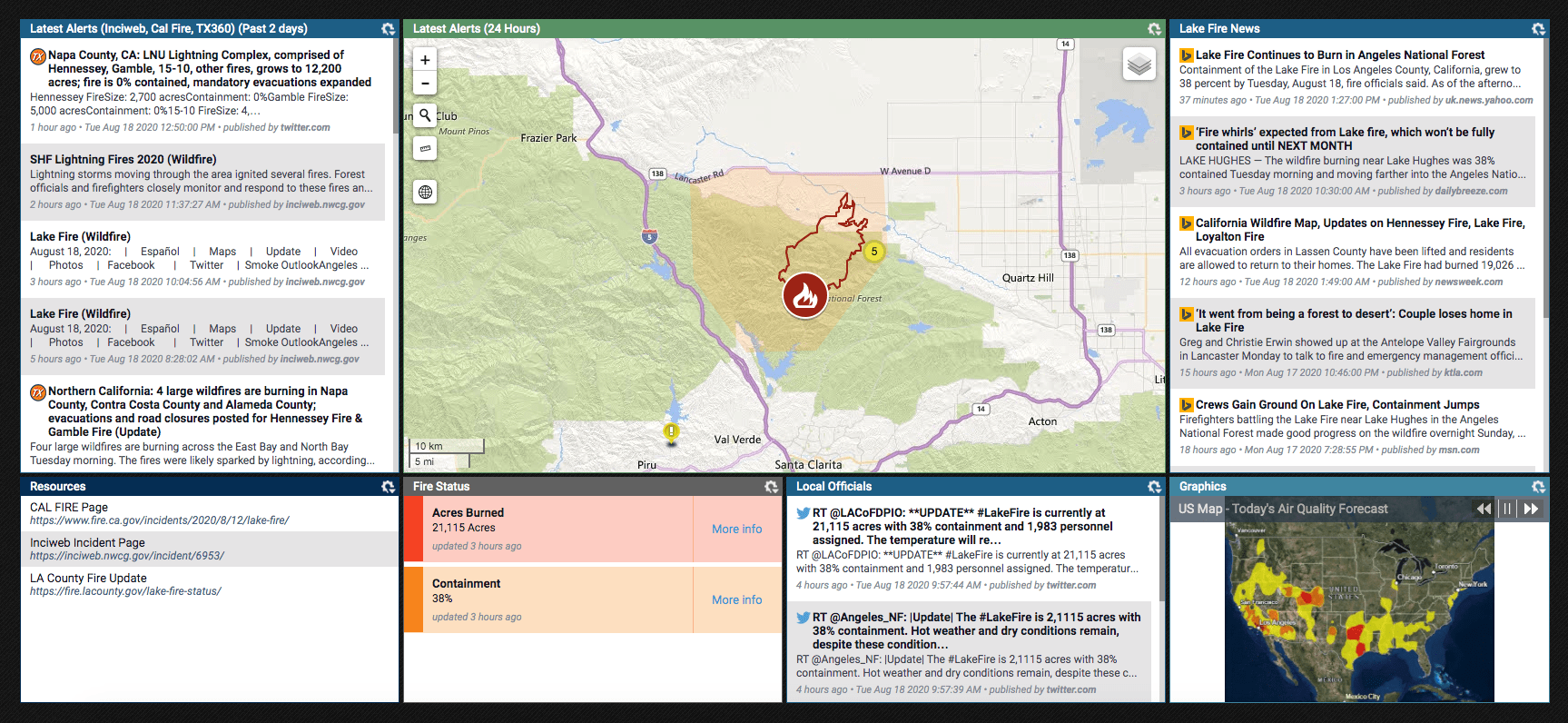
Task: Open the CAL FIRE Page link
Action: [69, 507]
